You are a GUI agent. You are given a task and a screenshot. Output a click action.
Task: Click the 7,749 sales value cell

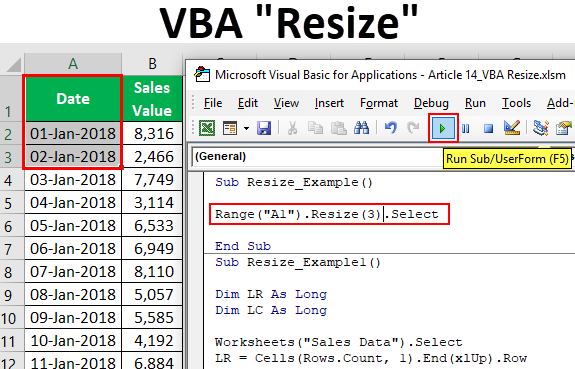click(152, 180)
